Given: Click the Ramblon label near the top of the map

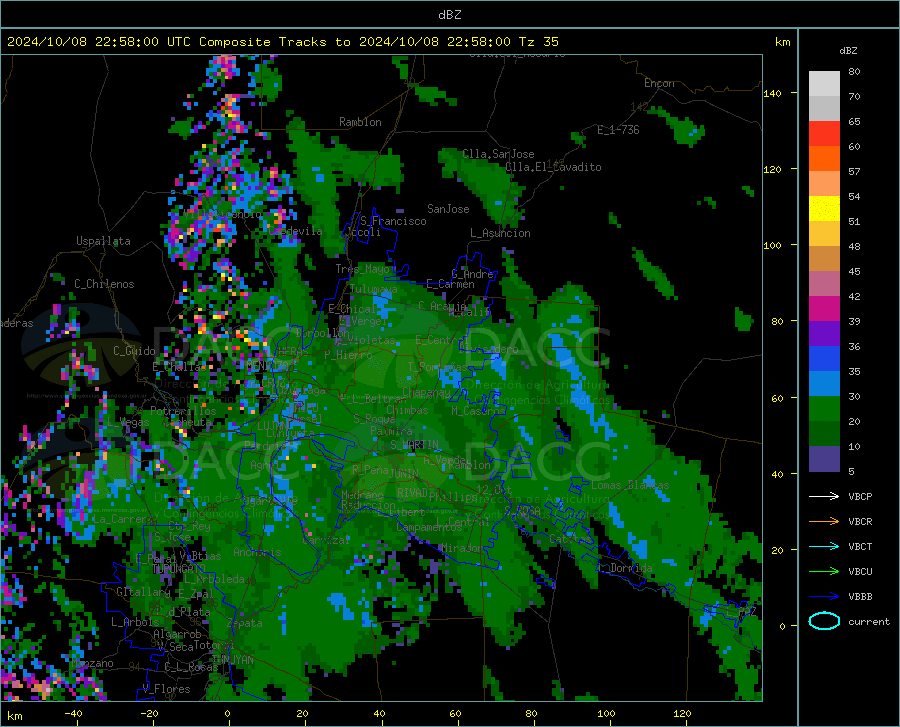Looking at the screenshot, I should click(360, 122).
